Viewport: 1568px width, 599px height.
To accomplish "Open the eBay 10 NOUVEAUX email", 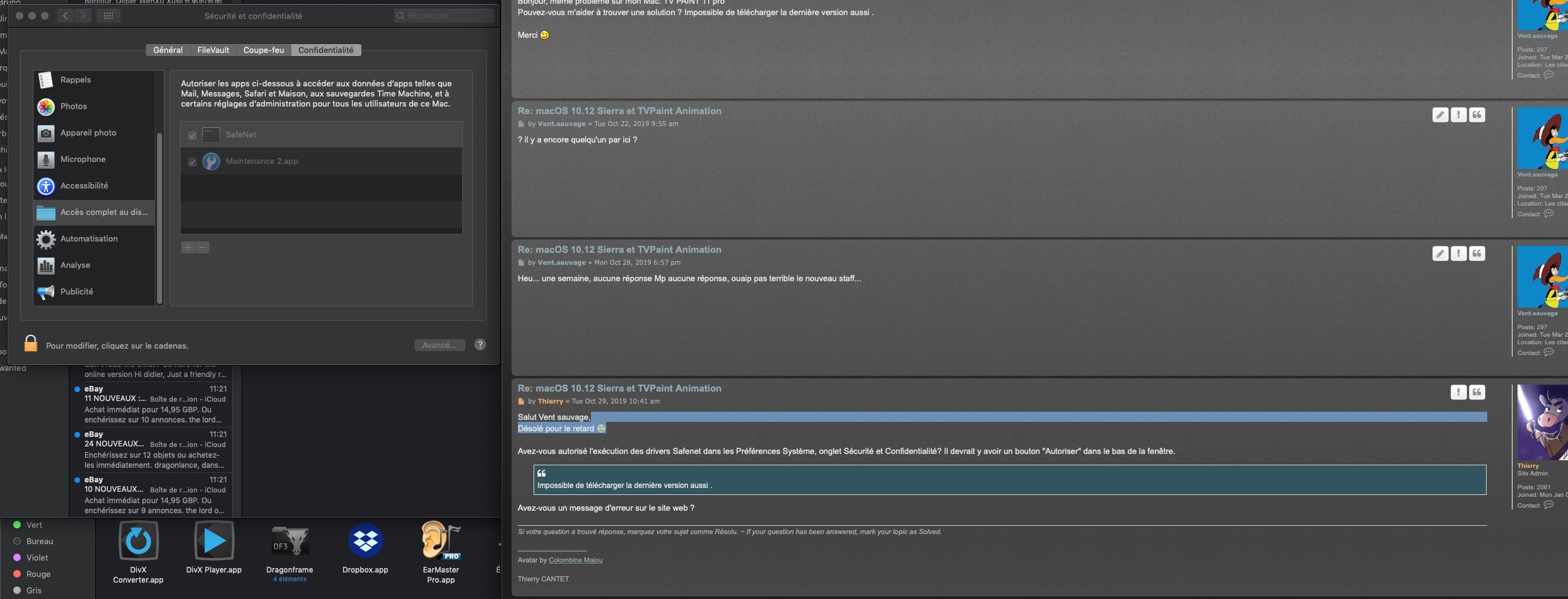I will coord(150,495).
